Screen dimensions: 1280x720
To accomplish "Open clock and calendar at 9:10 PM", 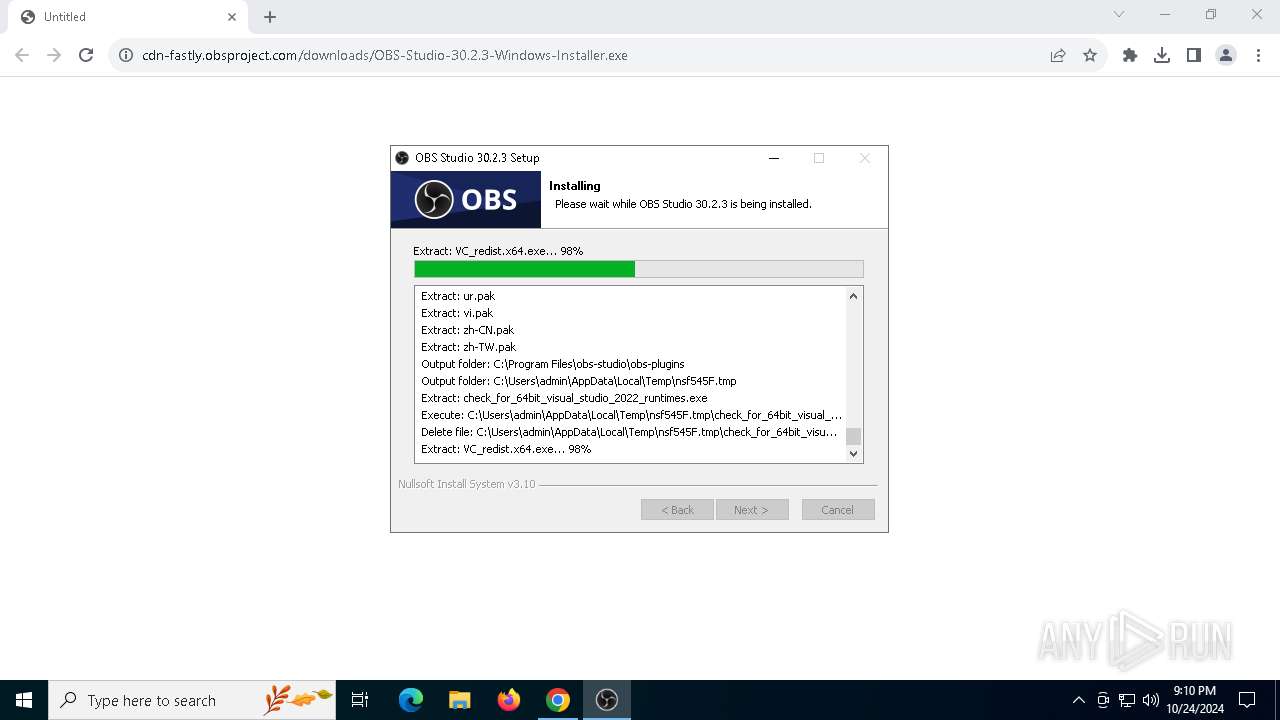I will point(1195,700).
